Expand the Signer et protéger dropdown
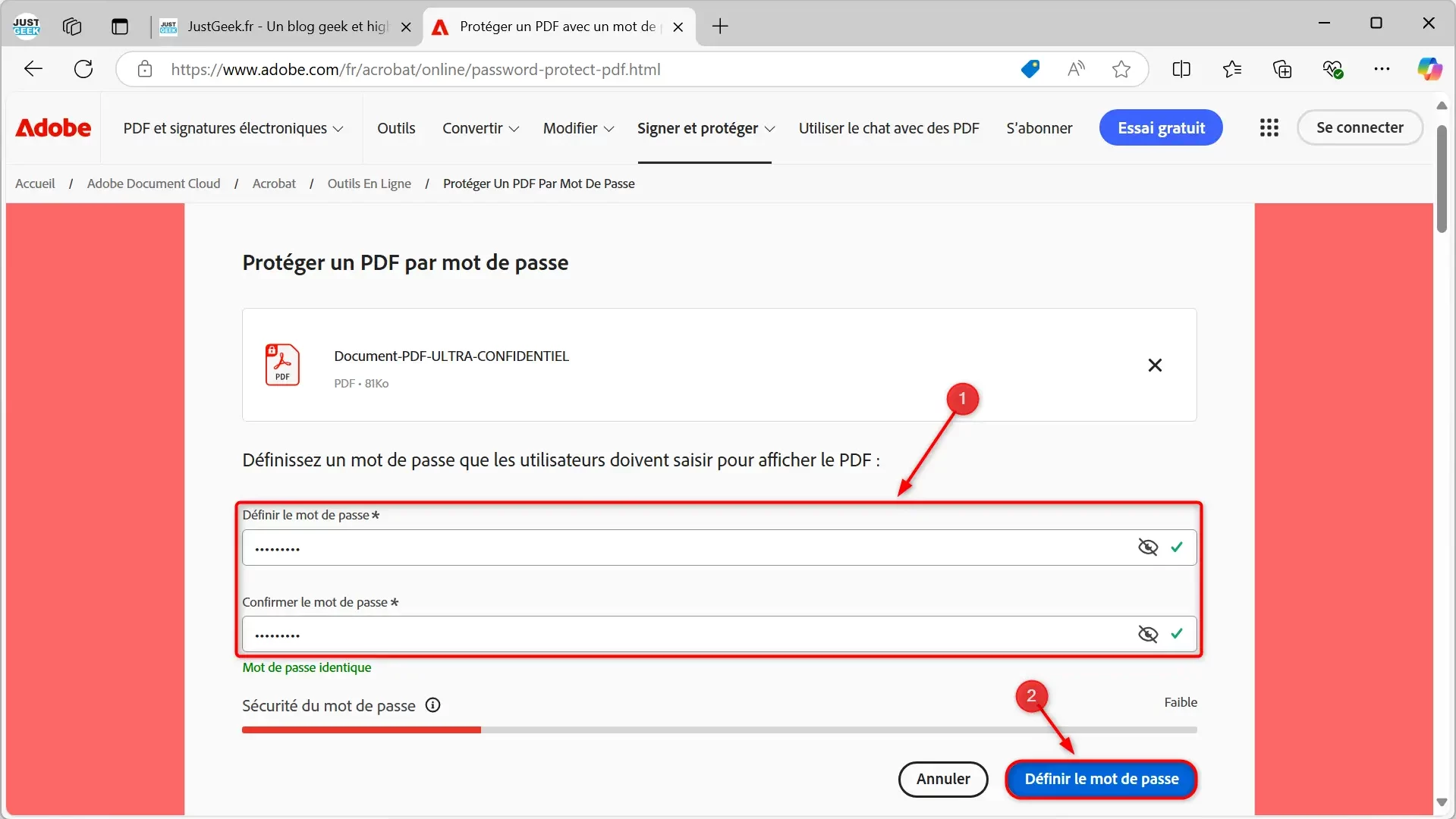This screenshot has height=819, width=1456. tap(706, 128)
